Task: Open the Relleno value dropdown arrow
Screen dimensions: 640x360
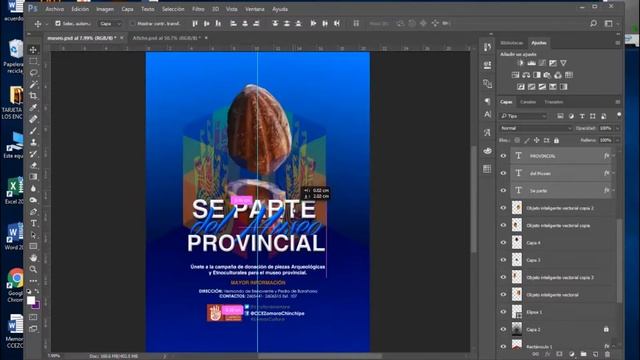Action: (x=618, y=140)
